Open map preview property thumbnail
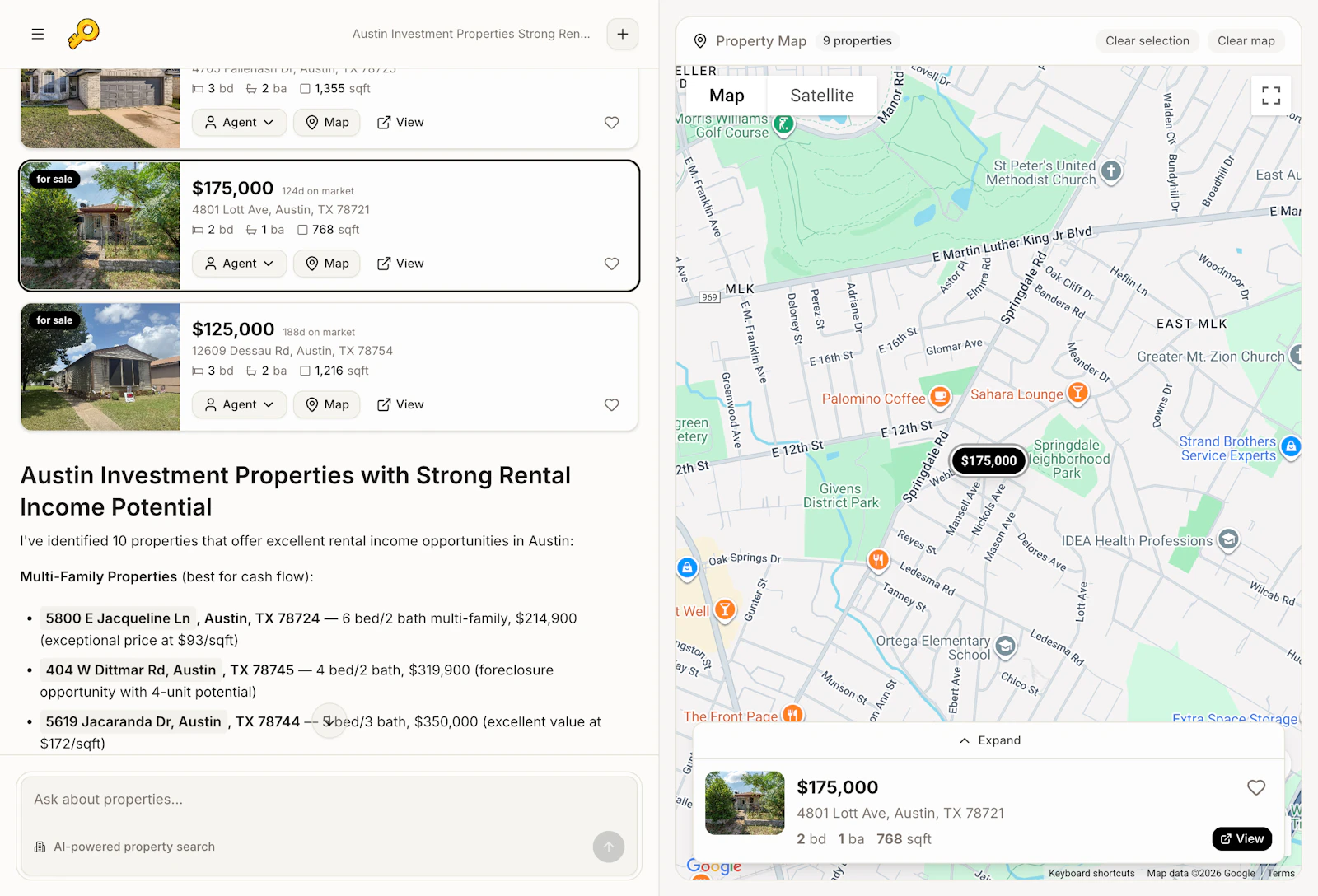Image resolution: width=1318 pixels, height=896 pixels. 745,803
